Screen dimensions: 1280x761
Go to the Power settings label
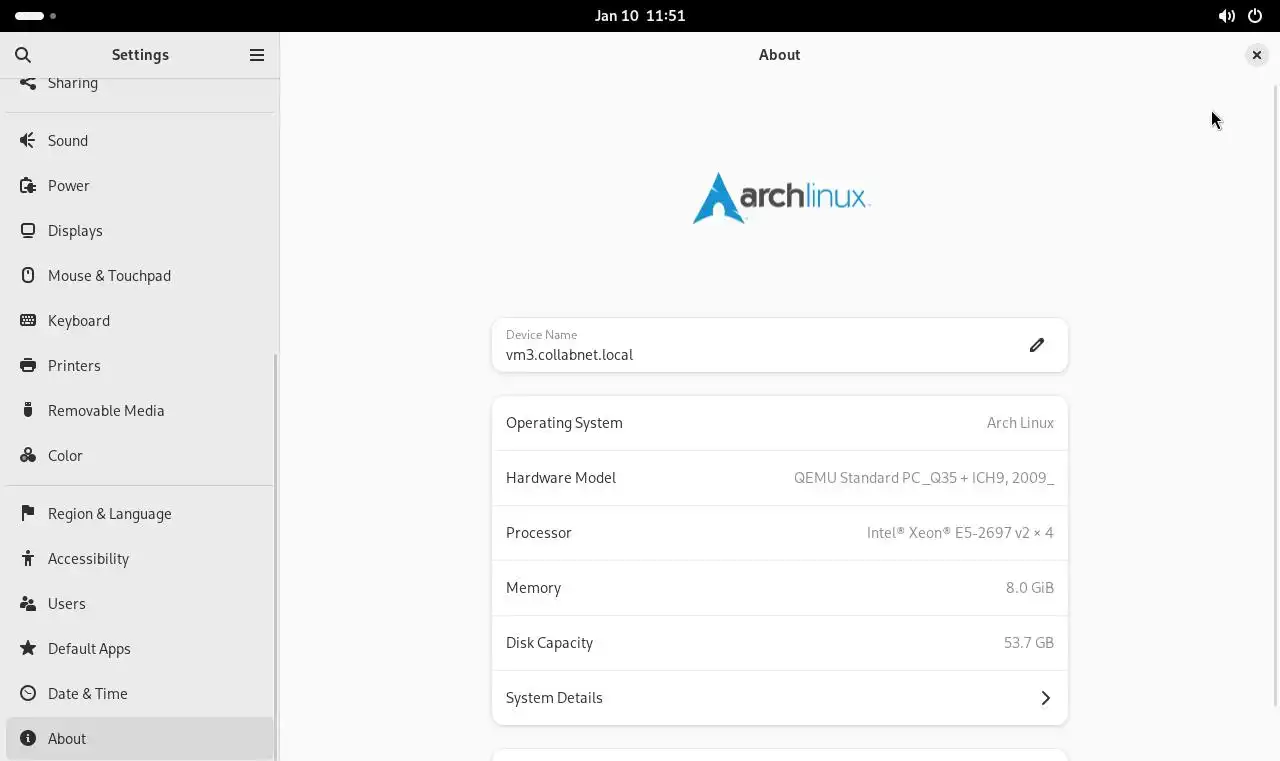[69, 186]
